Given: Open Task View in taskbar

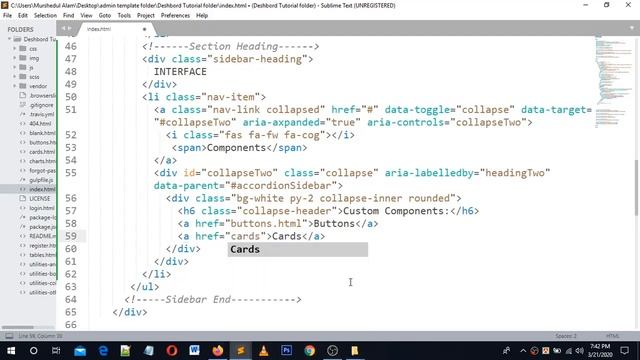Looking at the screenshot, I should (x=56, y=351).
